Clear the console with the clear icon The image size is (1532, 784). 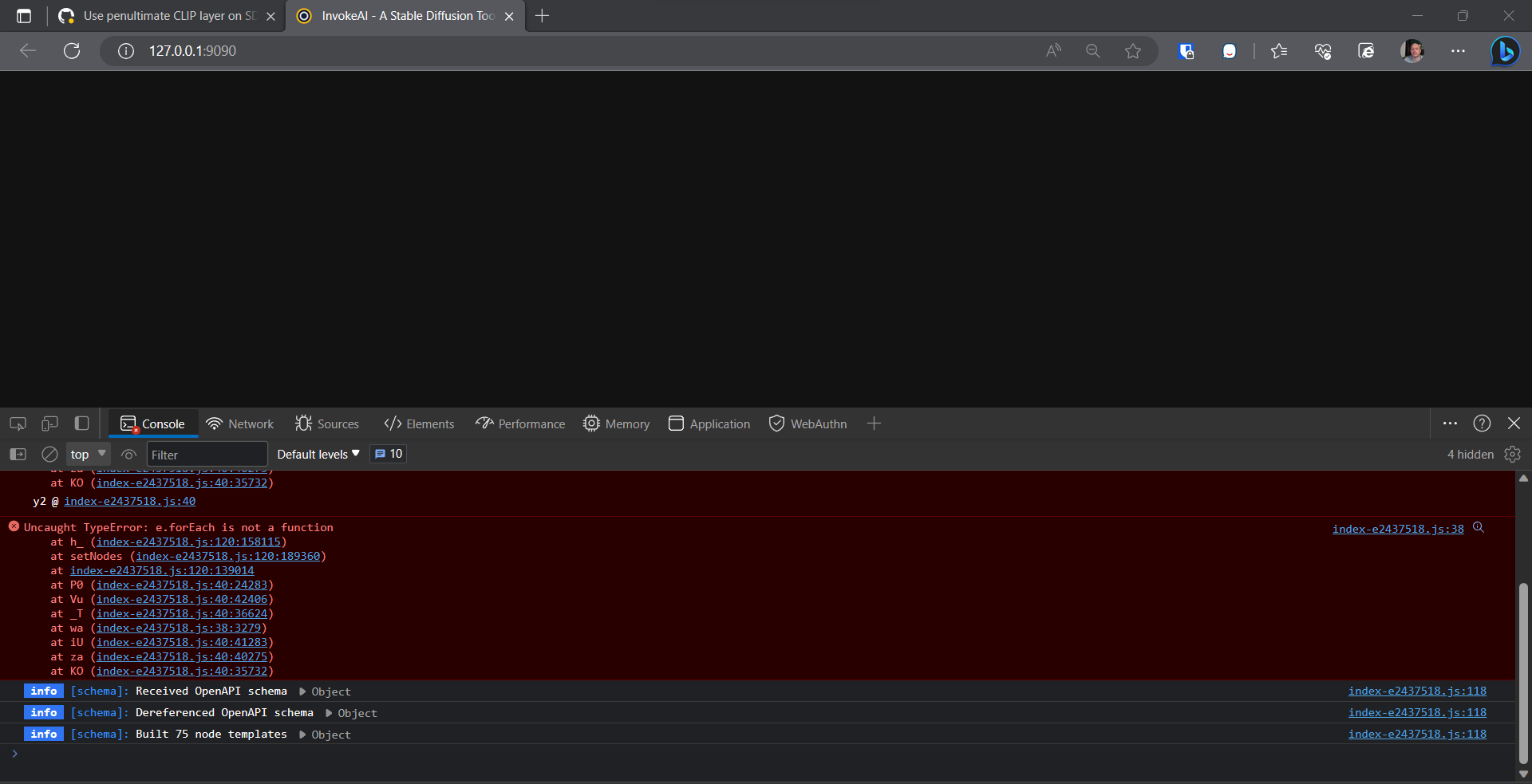click(x=49, y=454)
